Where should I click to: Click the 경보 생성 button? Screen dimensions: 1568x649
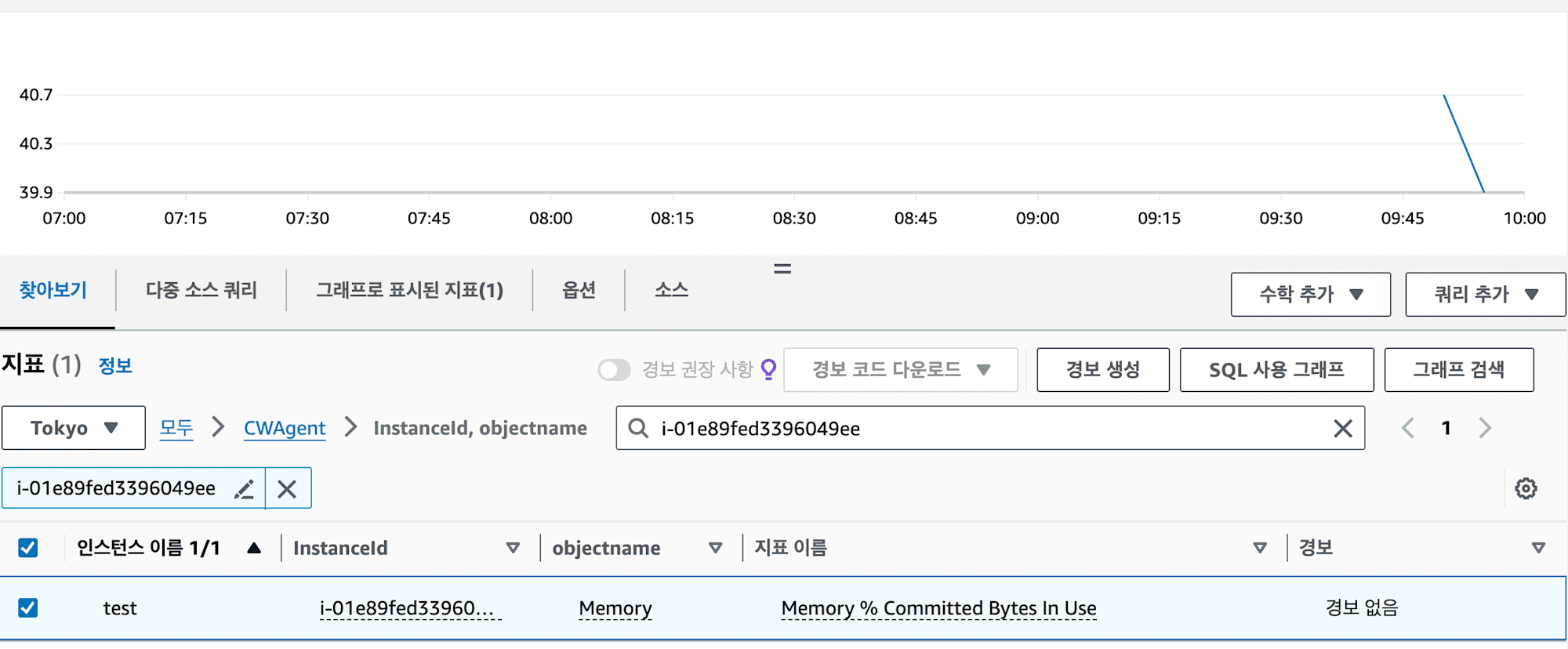(1103, 370)
